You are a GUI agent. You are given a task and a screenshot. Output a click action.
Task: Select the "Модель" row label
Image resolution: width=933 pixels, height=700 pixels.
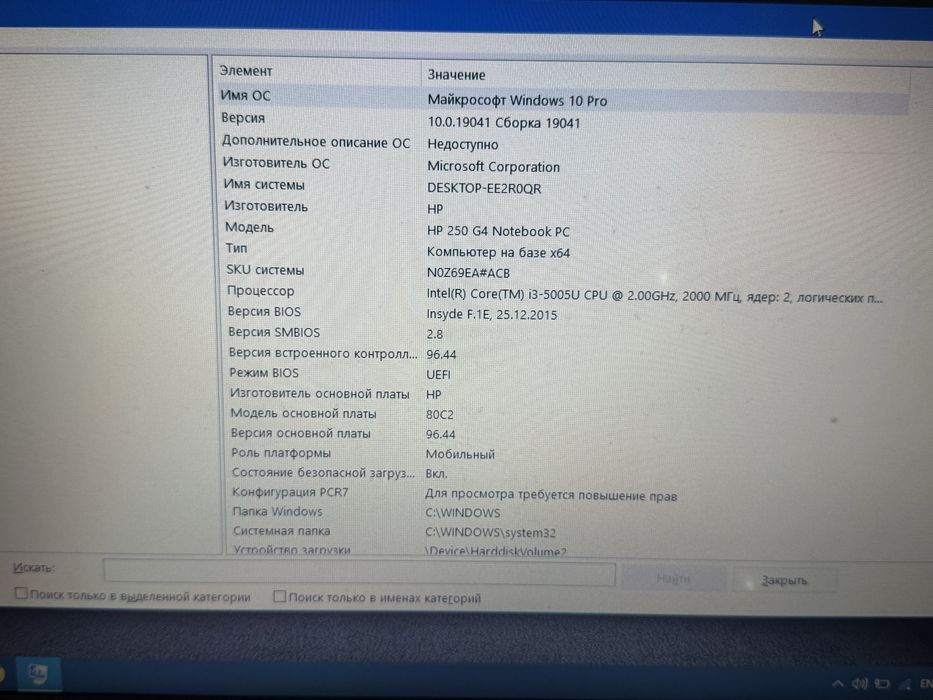(x=249, y=227)
